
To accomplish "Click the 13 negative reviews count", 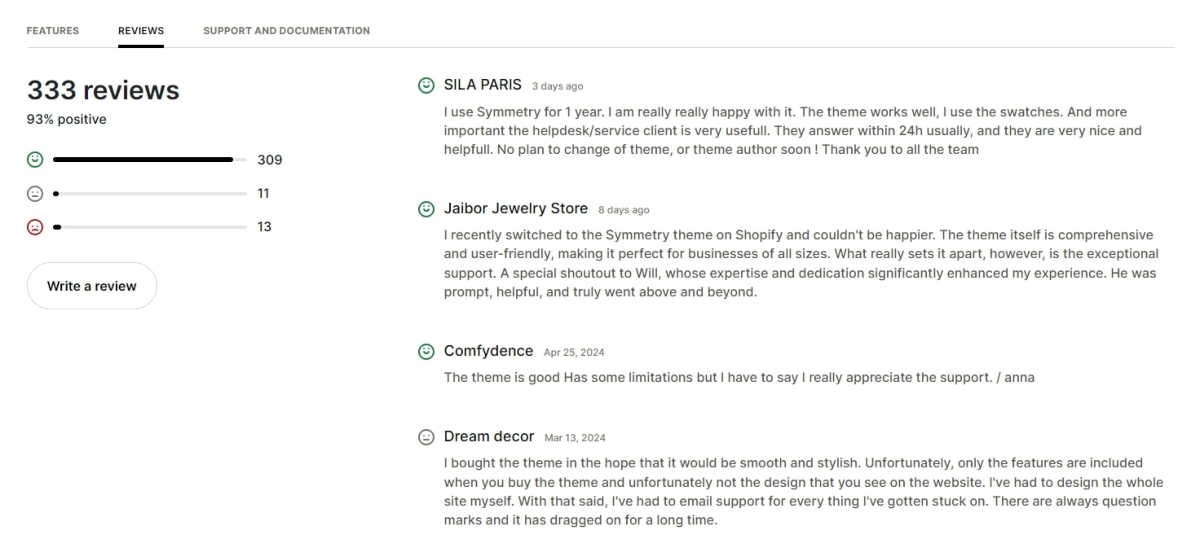I will click(265, 227).
